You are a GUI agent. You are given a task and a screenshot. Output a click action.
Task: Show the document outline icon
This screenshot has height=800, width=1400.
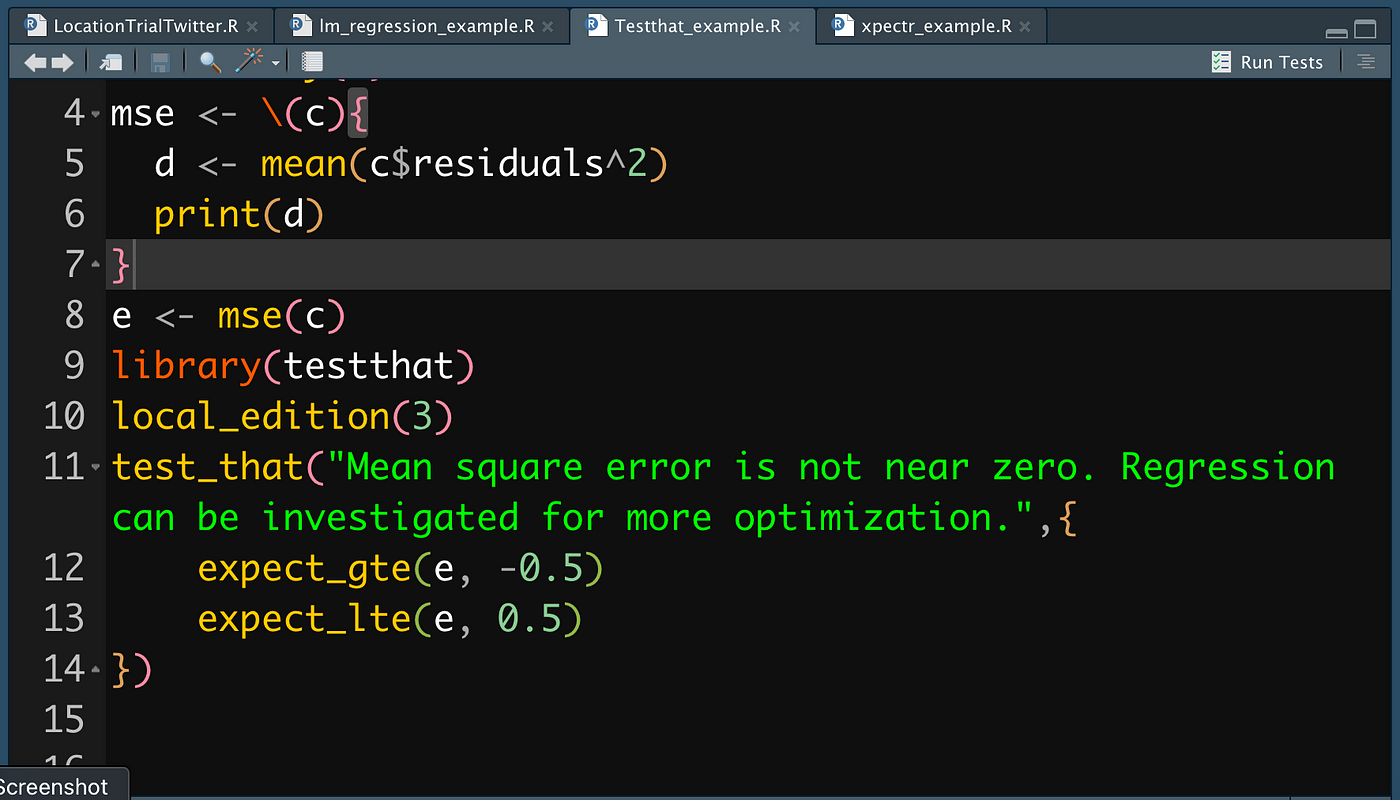point(1365,62)
